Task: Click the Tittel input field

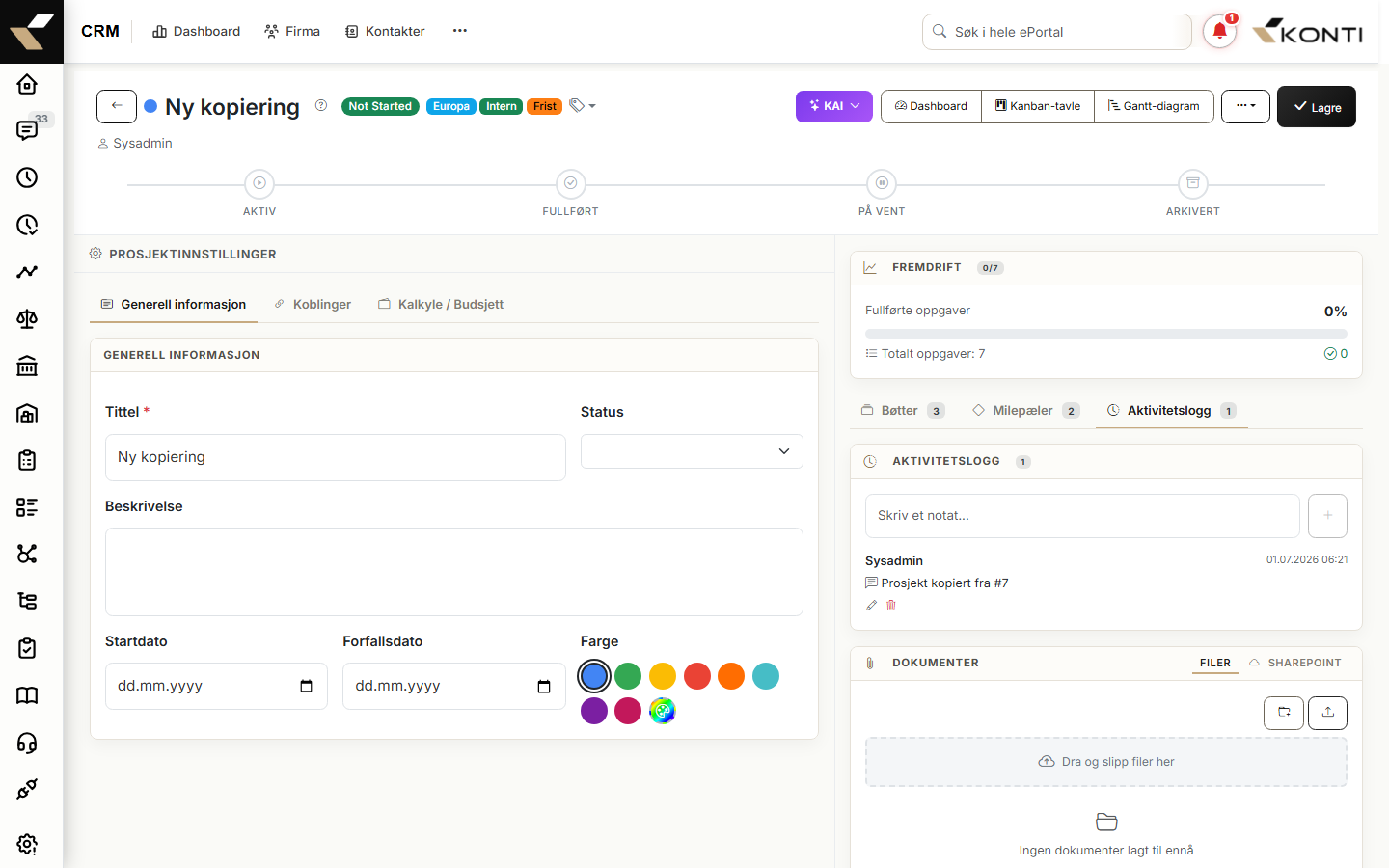Action: [336, 457]
